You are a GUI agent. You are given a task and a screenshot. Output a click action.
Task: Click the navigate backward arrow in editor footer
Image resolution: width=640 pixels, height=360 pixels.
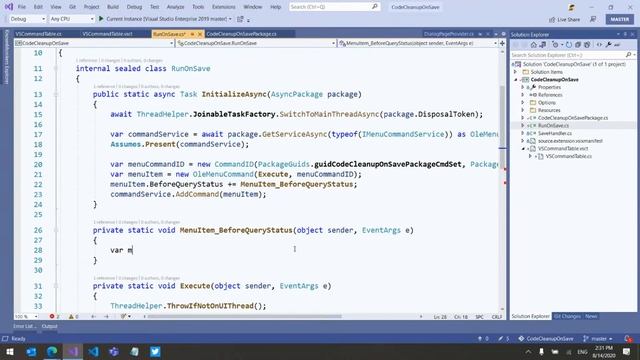coord(93,316)
